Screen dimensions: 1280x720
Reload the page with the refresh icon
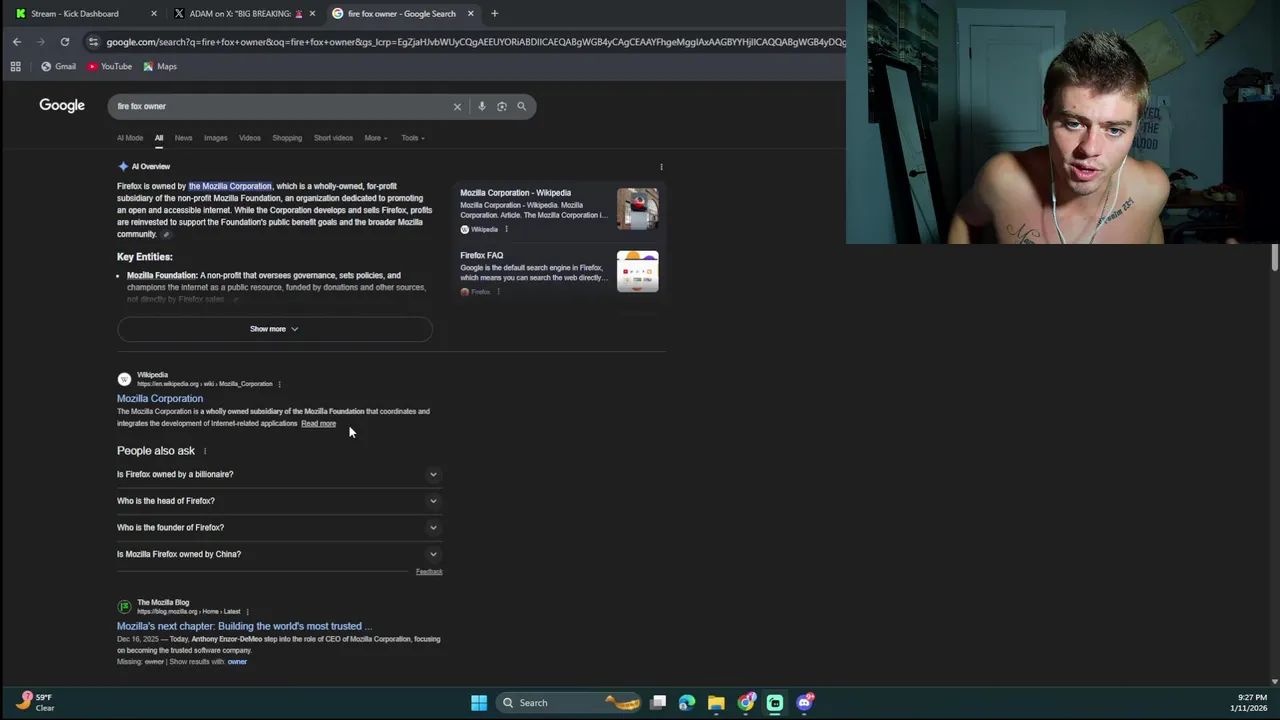(65, 42)
